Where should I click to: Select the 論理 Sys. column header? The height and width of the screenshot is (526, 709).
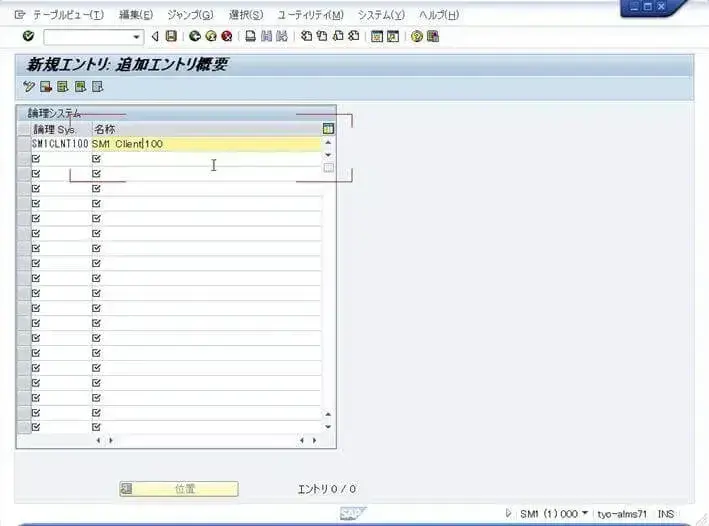pos(61,129)
